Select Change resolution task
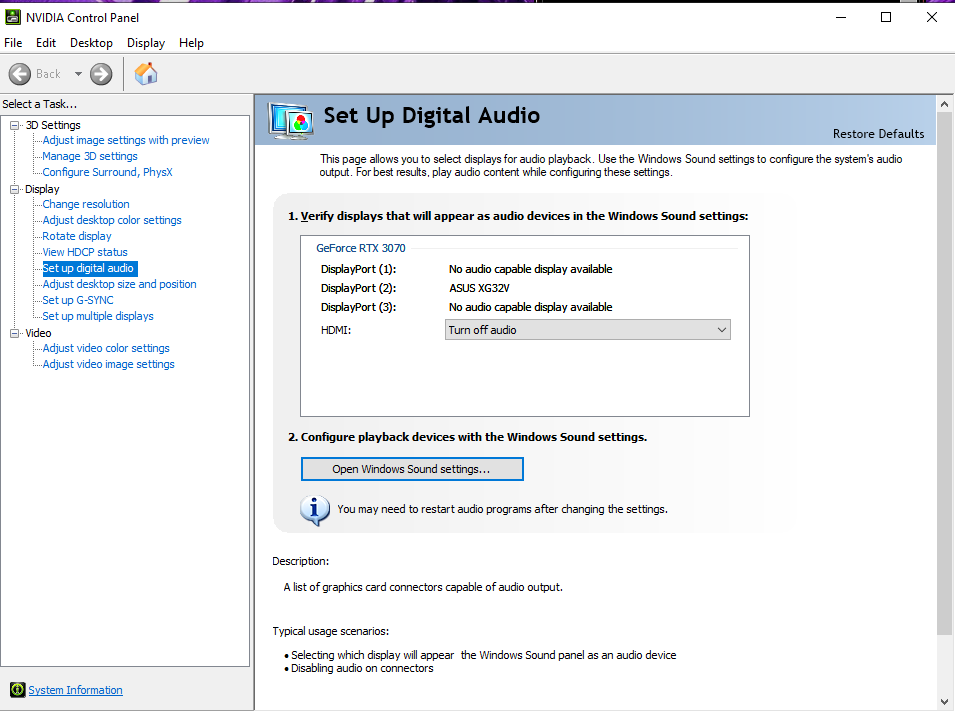The image size is (955, 711). point(86,204)
